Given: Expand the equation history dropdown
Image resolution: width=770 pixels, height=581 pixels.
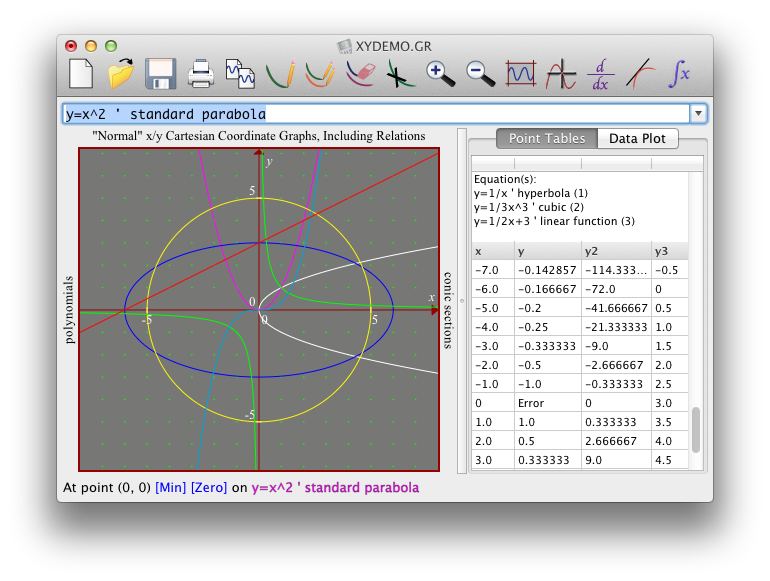Looking at the screenshot, I should pyautogui.click(x=698, y=114).
